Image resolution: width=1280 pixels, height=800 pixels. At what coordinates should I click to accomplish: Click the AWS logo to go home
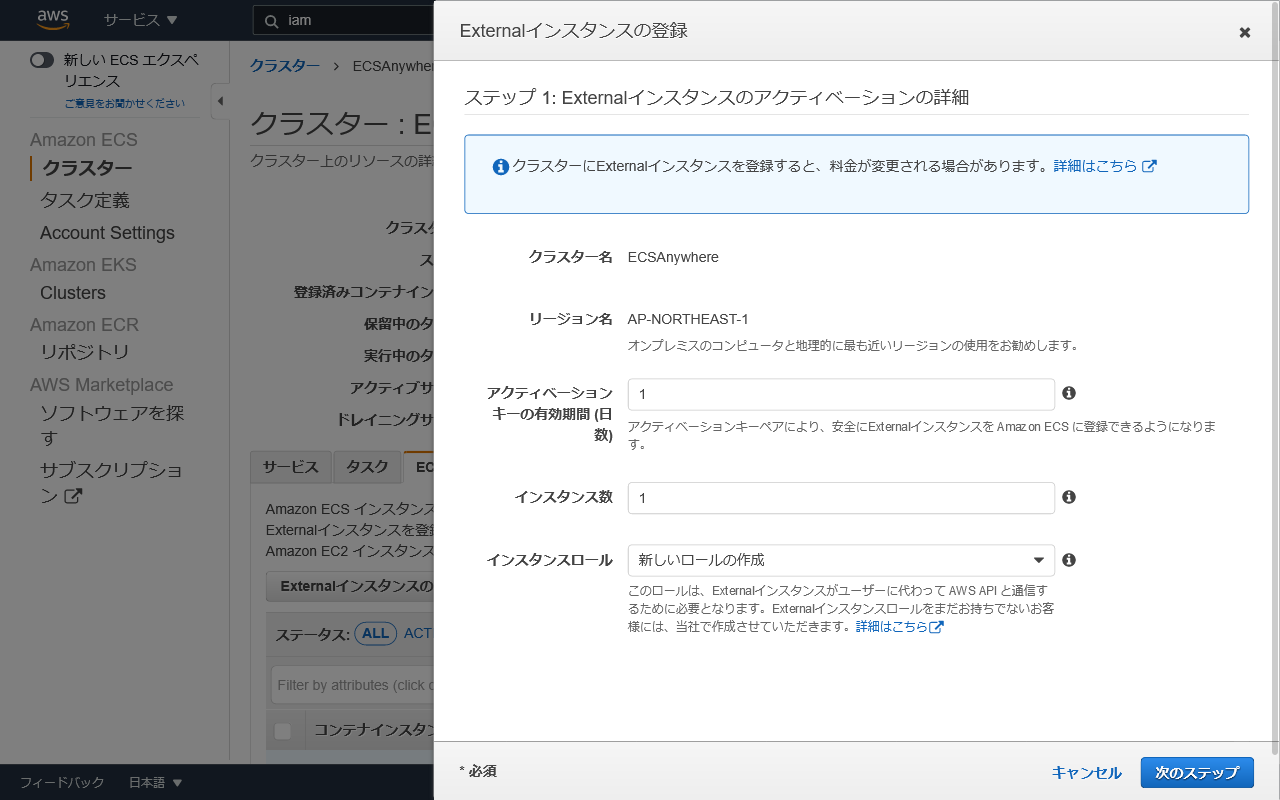pos(52,19)
